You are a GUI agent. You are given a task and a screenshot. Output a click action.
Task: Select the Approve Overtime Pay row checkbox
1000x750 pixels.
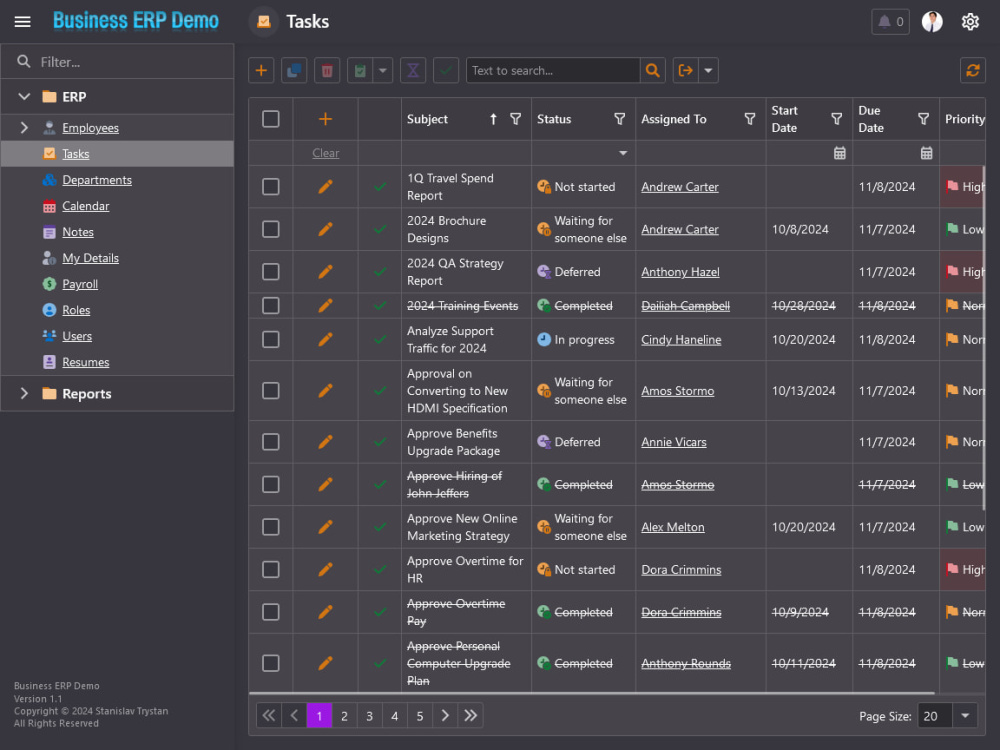[x=270, y=612]
